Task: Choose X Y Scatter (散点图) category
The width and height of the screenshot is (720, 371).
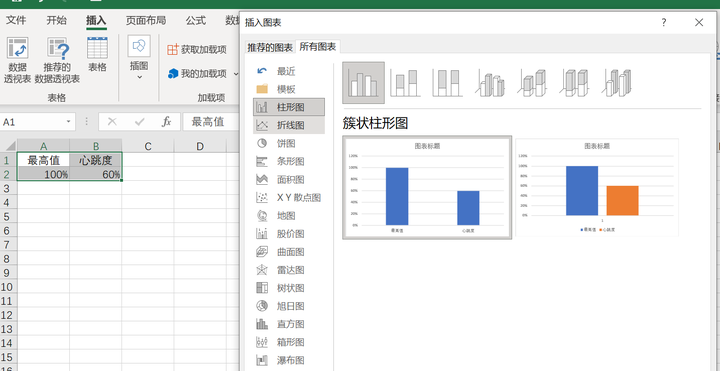Action: click(x=289, y=197)
